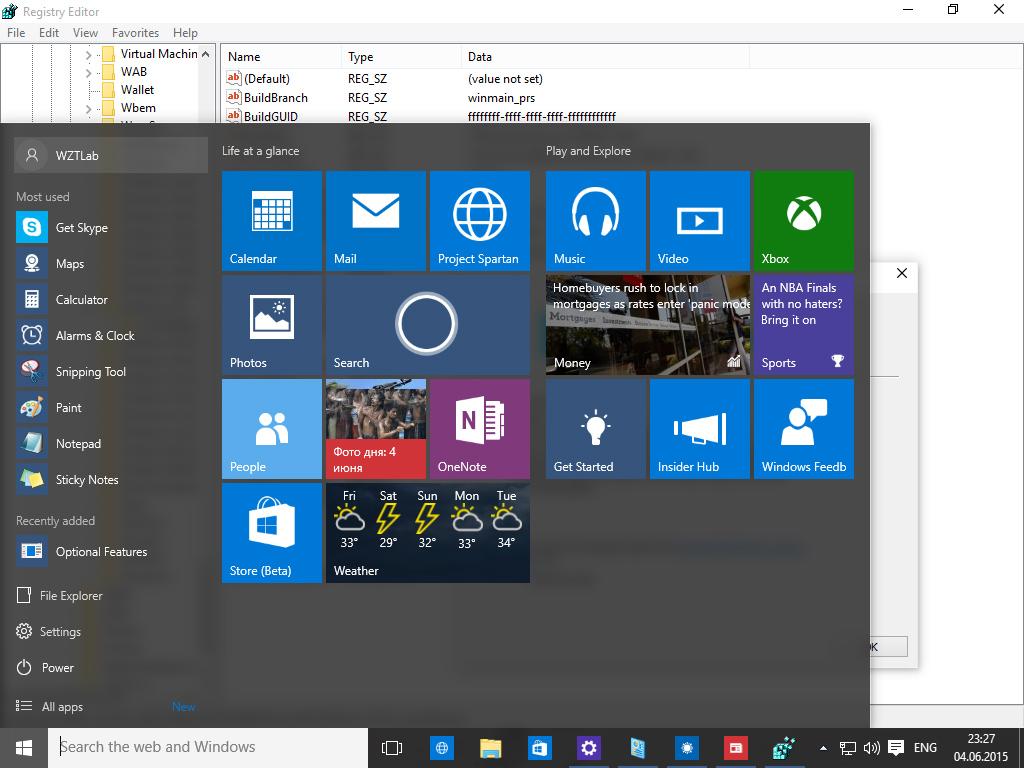Open the Action Center notifications icon

point(896,748)
